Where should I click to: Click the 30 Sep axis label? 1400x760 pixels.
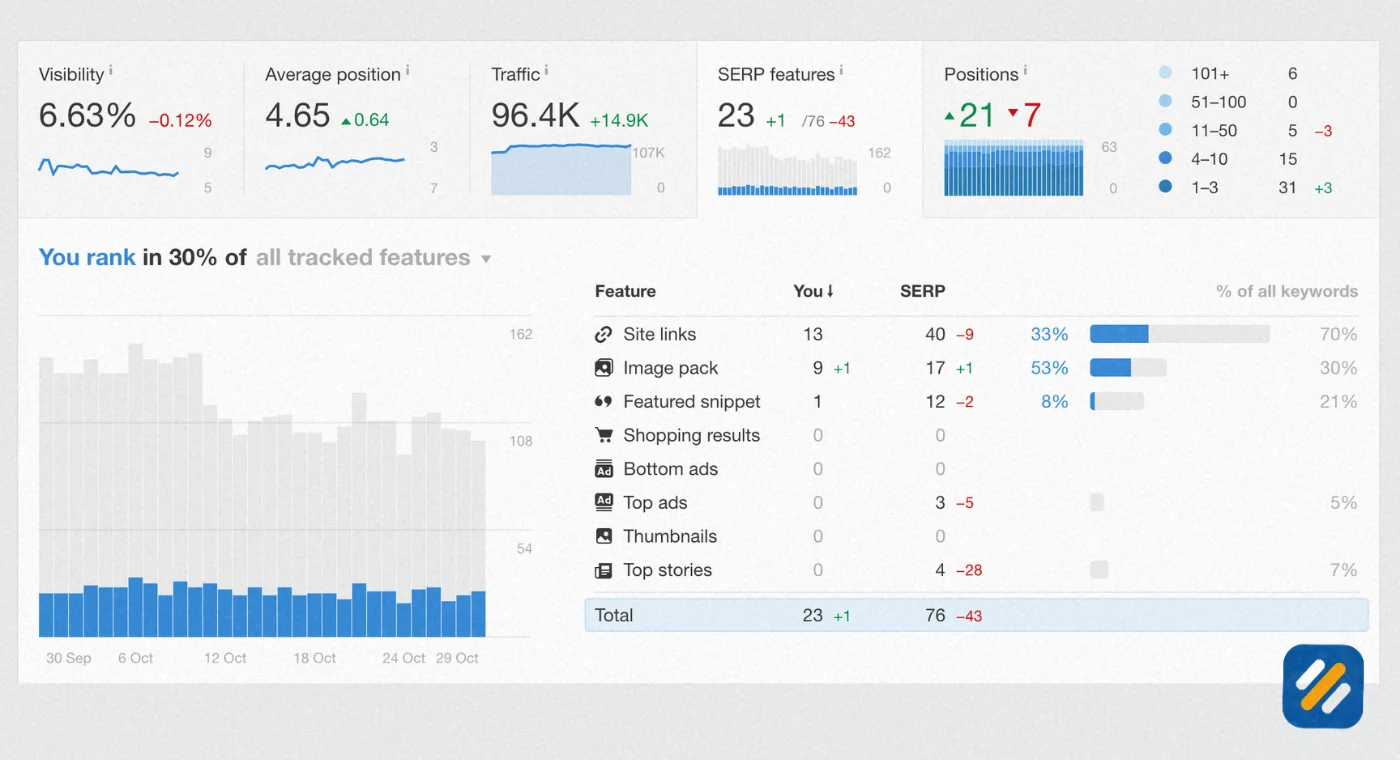tap(69, 658)
